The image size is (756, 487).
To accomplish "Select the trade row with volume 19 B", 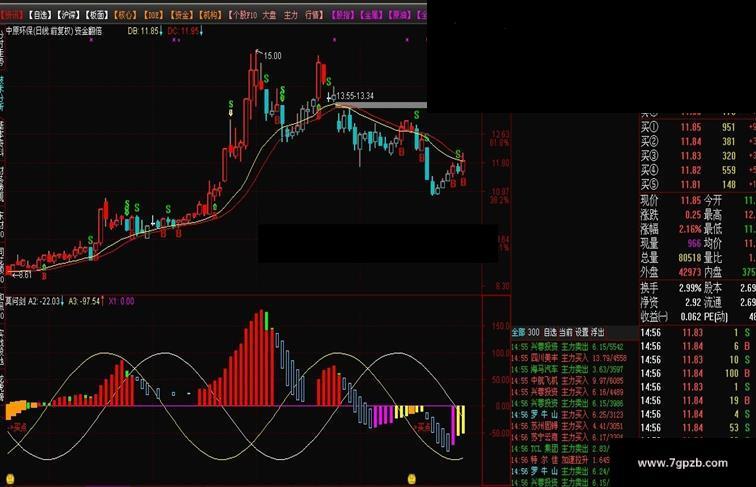I will (698, 400).
